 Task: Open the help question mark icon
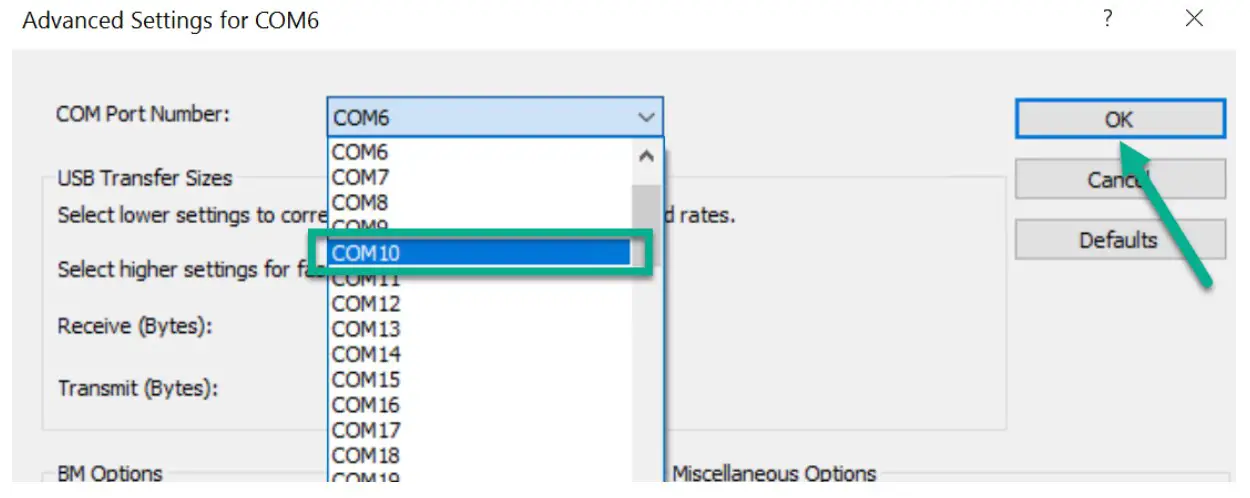click(1108, 19)
